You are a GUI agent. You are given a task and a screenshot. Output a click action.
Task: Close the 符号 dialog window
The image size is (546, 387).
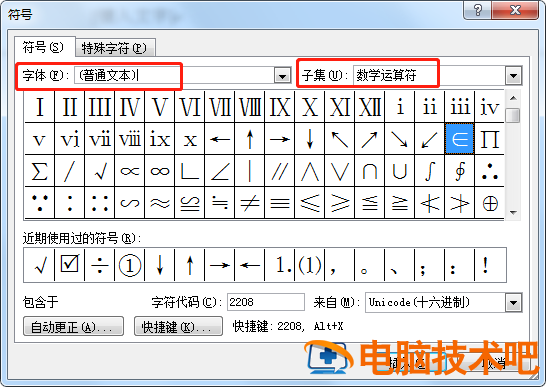(x=515, y=10)
